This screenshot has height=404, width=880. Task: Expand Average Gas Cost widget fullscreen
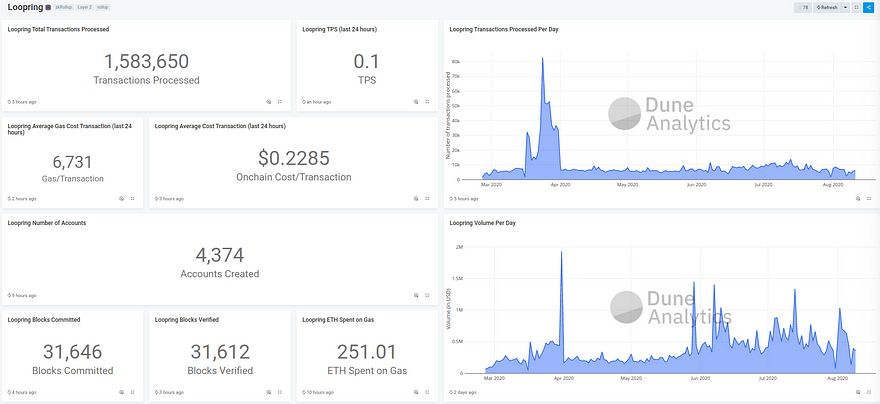coord(132,199)
